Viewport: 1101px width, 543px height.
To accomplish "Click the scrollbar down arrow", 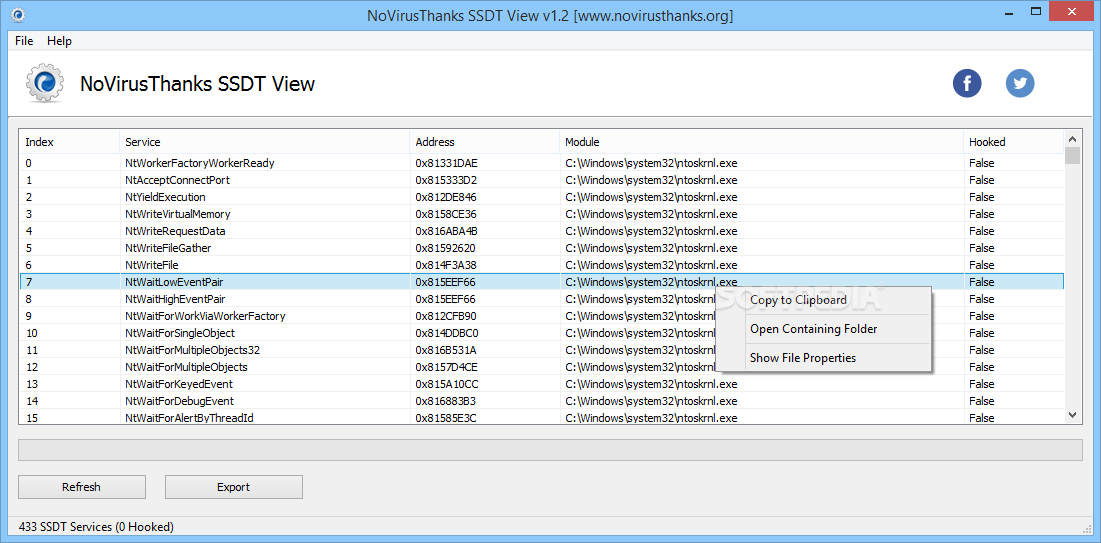I will point(1072,415).
